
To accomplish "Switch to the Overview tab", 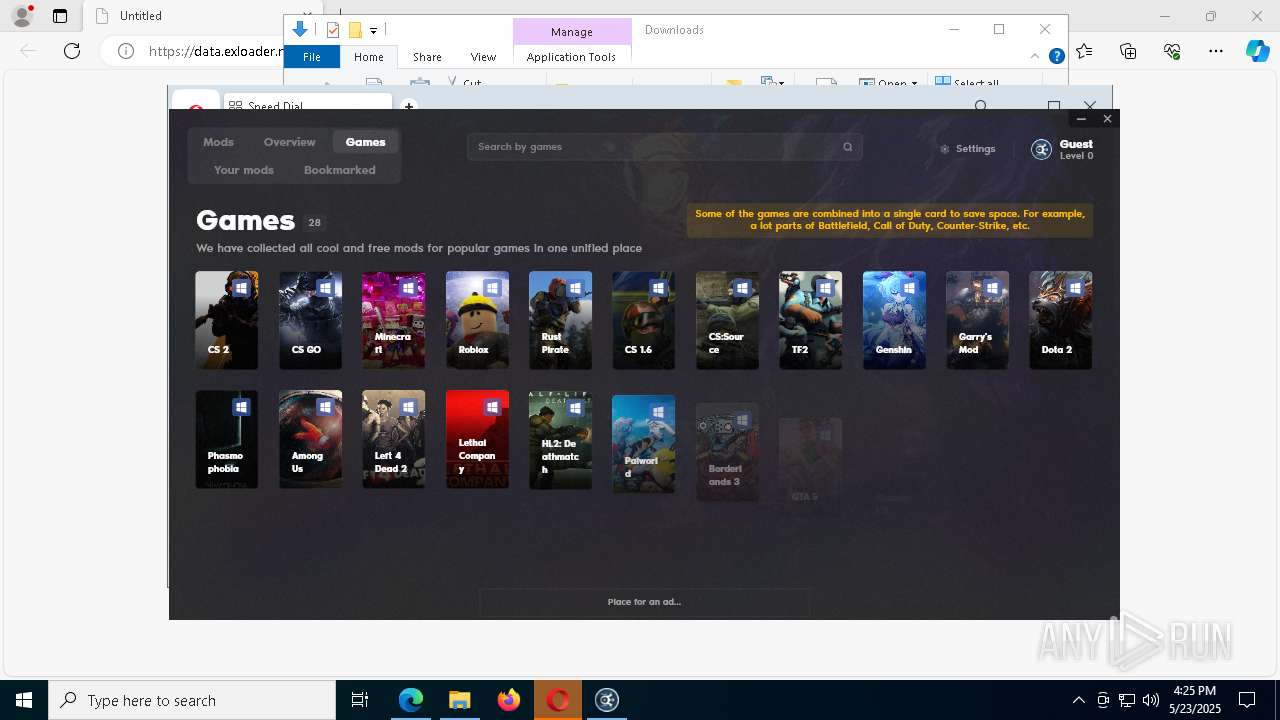I will tap(289, 142).
